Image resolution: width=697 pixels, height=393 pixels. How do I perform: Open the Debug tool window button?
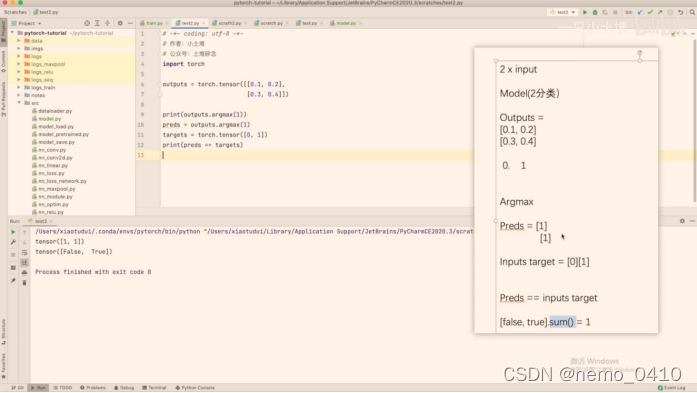point(124,388)
